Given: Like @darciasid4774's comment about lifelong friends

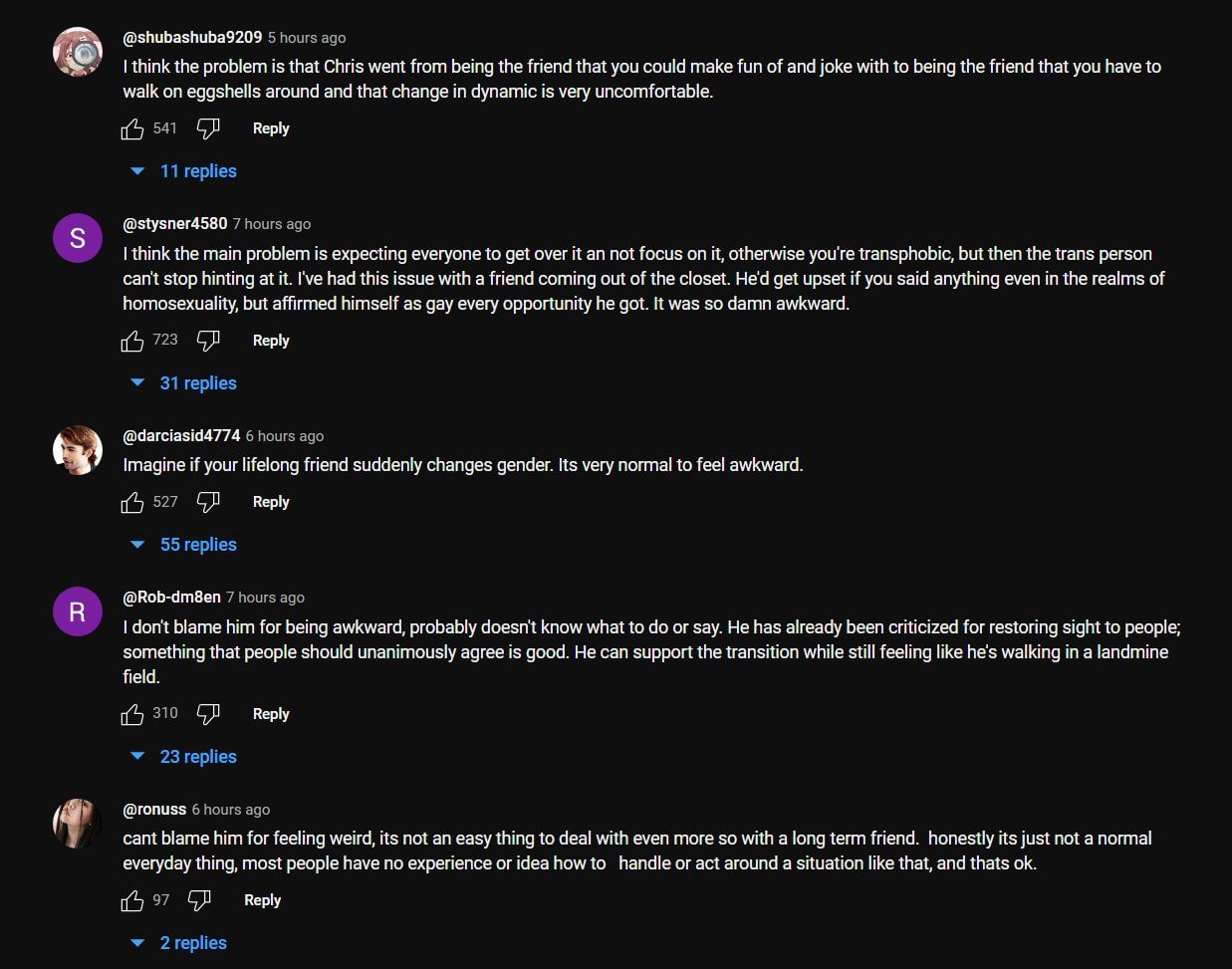Looking at the screenshot, I should 132,501.
